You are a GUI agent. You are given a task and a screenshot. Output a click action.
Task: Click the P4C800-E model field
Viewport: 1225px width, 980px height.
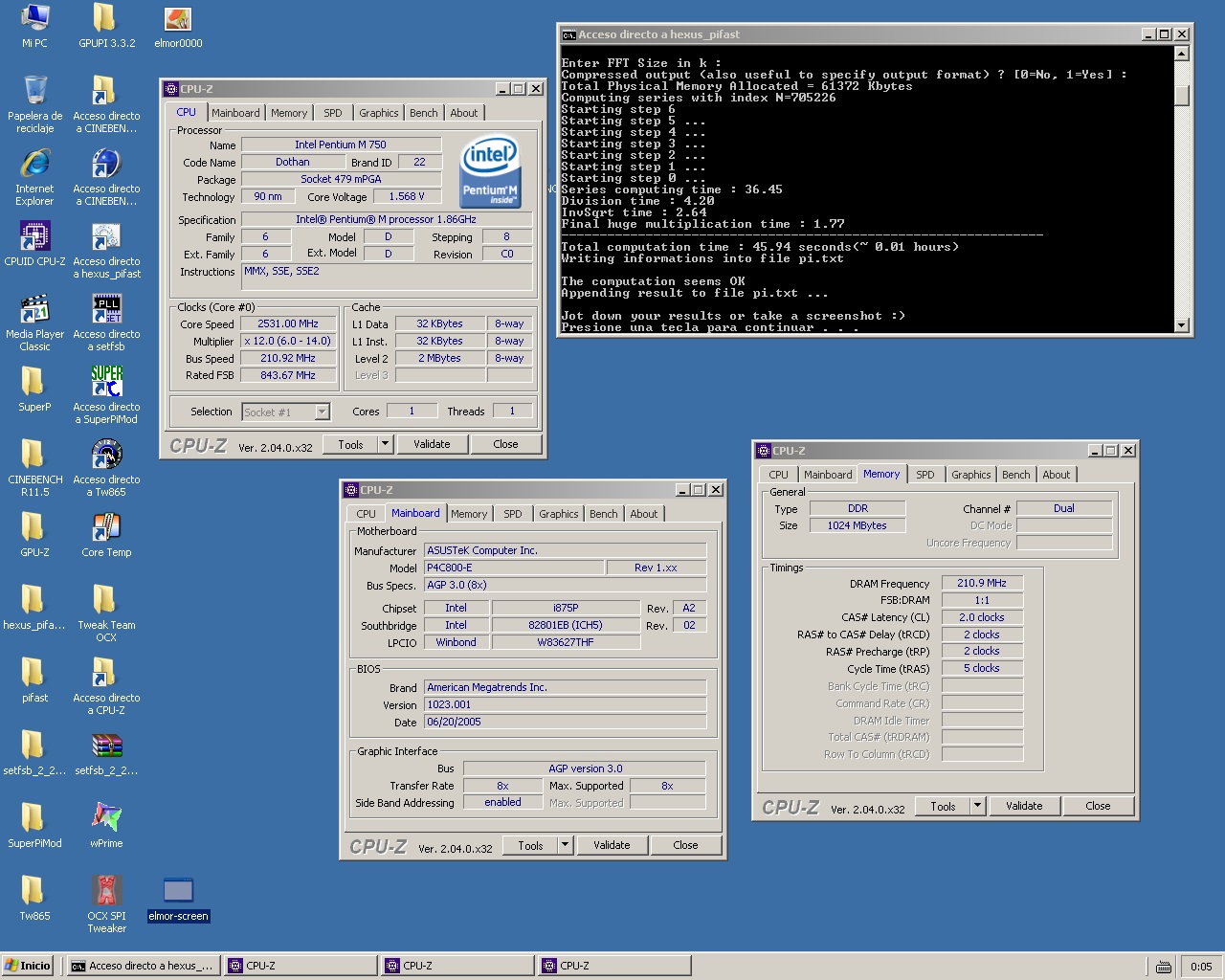pyautogui.click(x=514, y=568)
